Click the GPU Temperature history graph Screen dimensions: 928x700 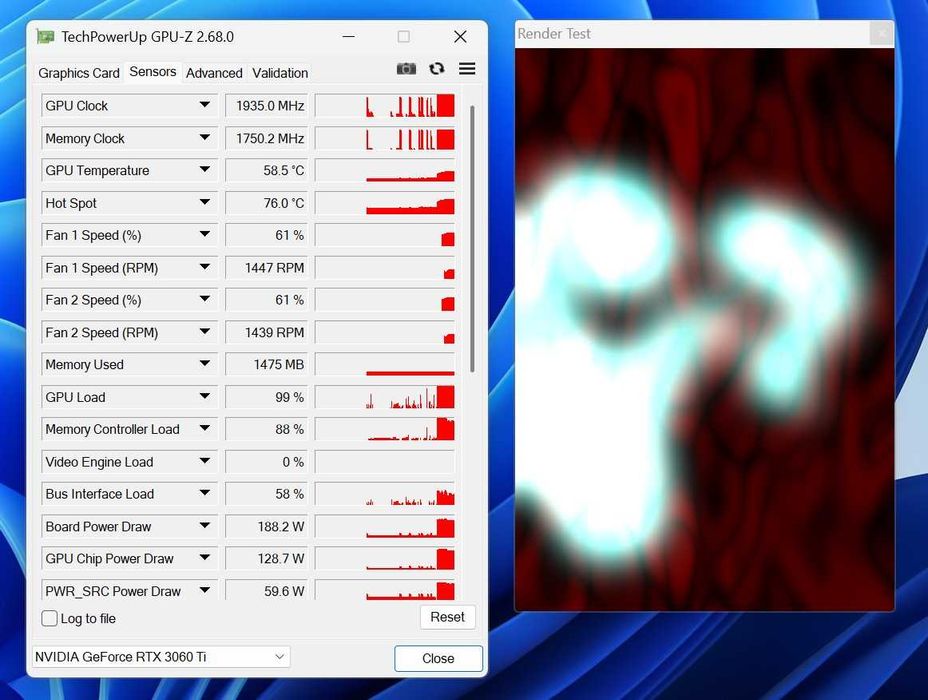coord(385,170)
